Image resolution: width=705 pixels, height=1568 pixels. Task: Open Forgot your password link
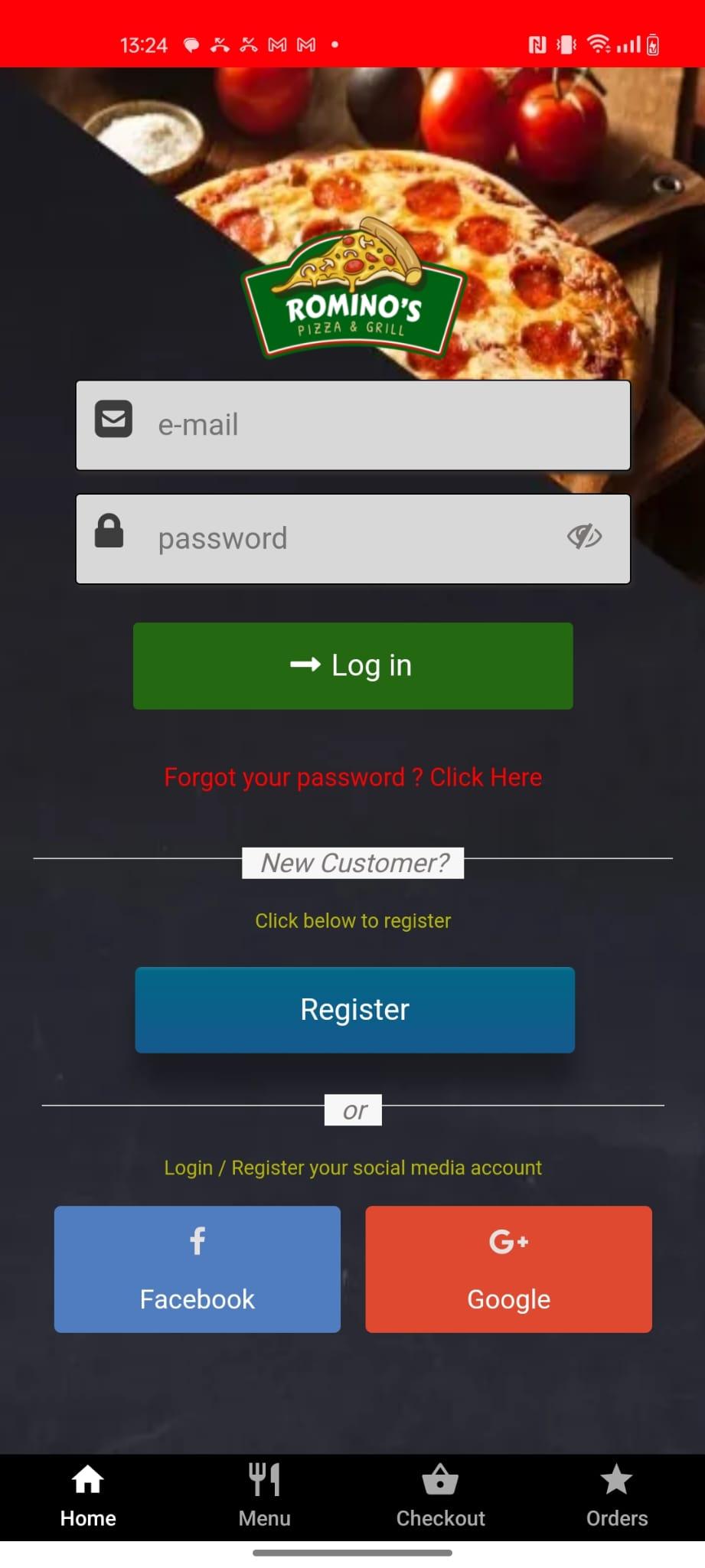tap(353, 777)
